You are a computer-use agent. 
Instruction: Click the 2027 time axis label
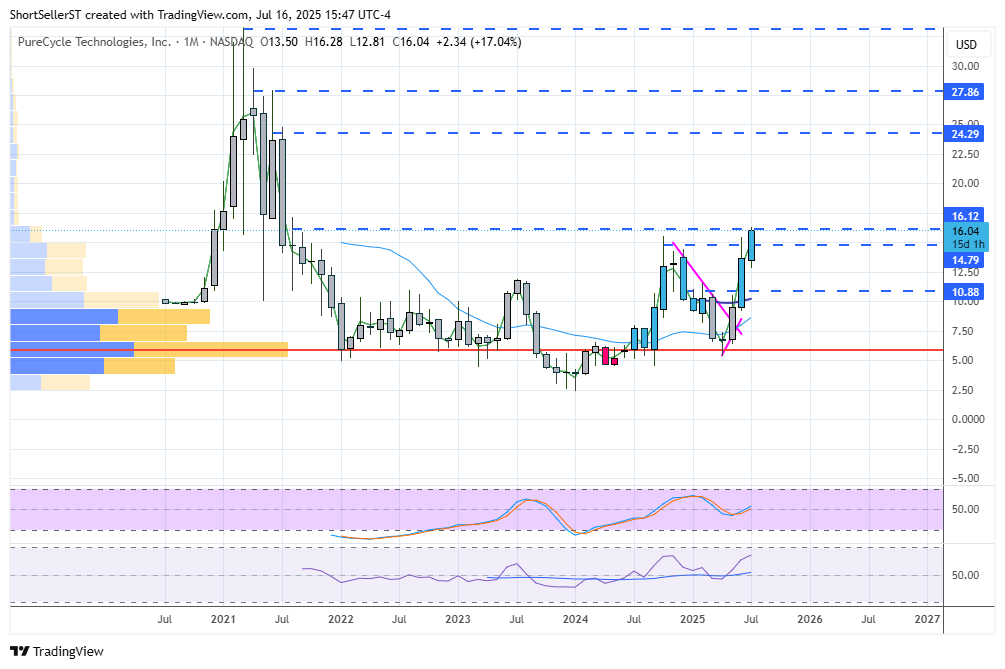click(x=927, y=619)
